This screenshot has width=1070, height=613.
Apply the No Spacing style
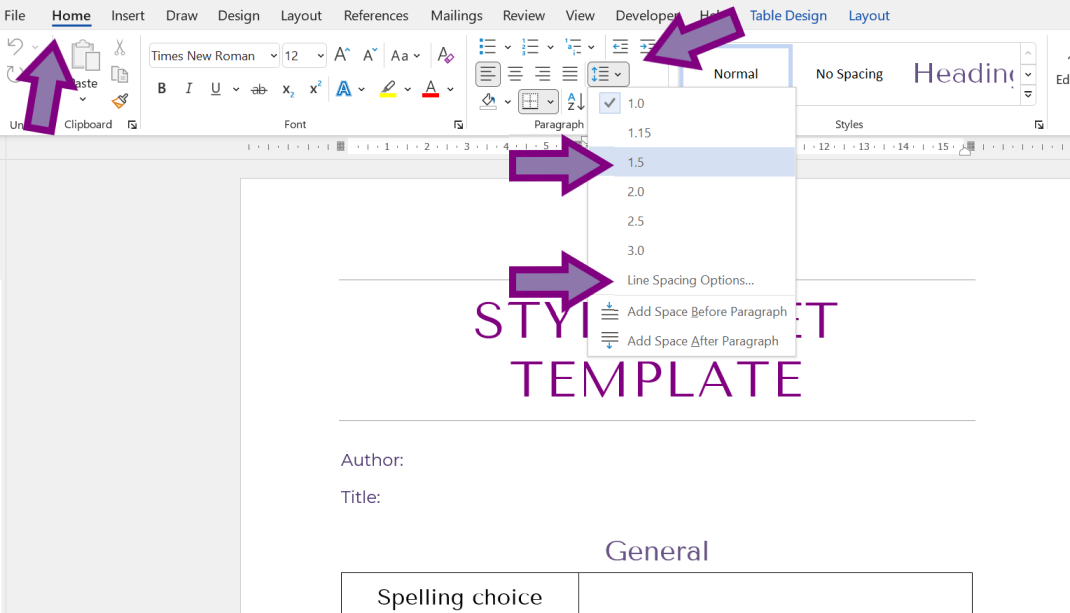tap(849, 74)
